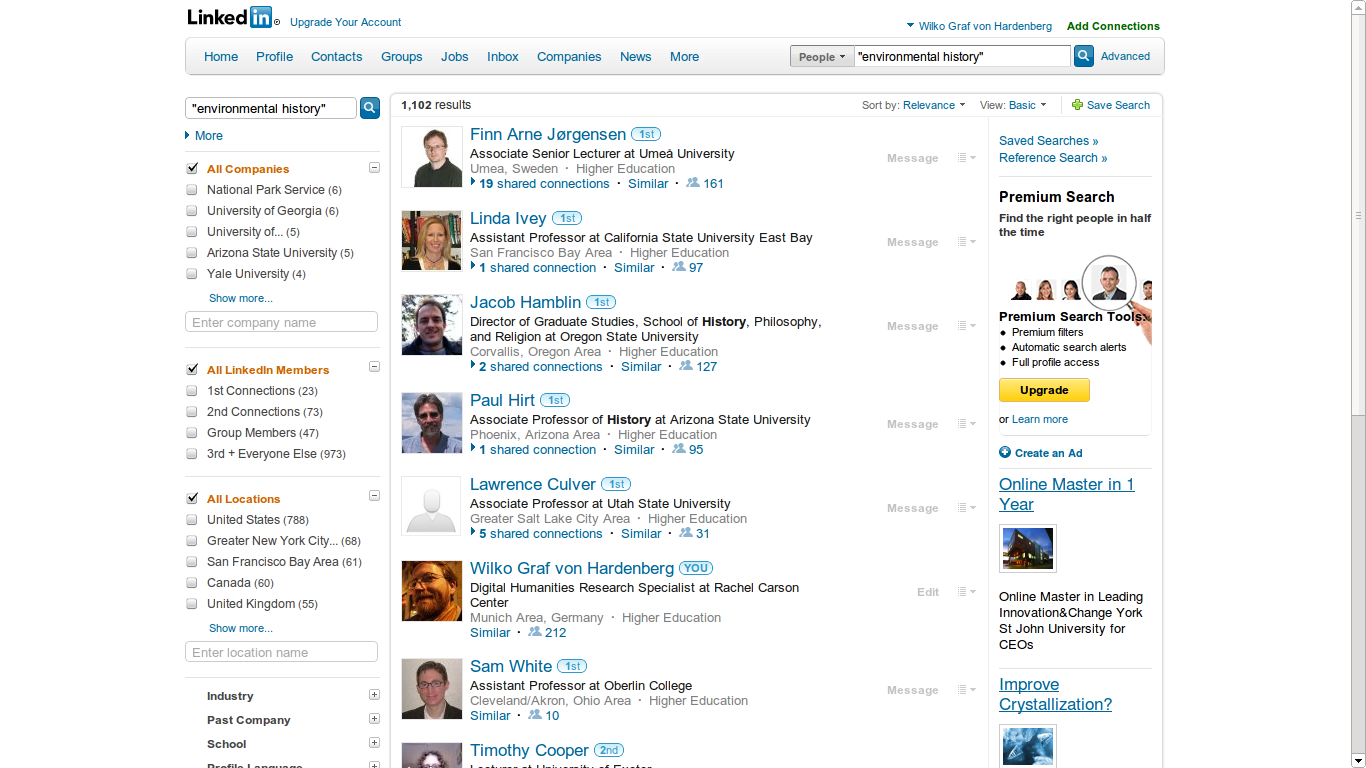The image size is (1366, 768).
Task: Click connections icon next to 161
Action: (693, 183)
